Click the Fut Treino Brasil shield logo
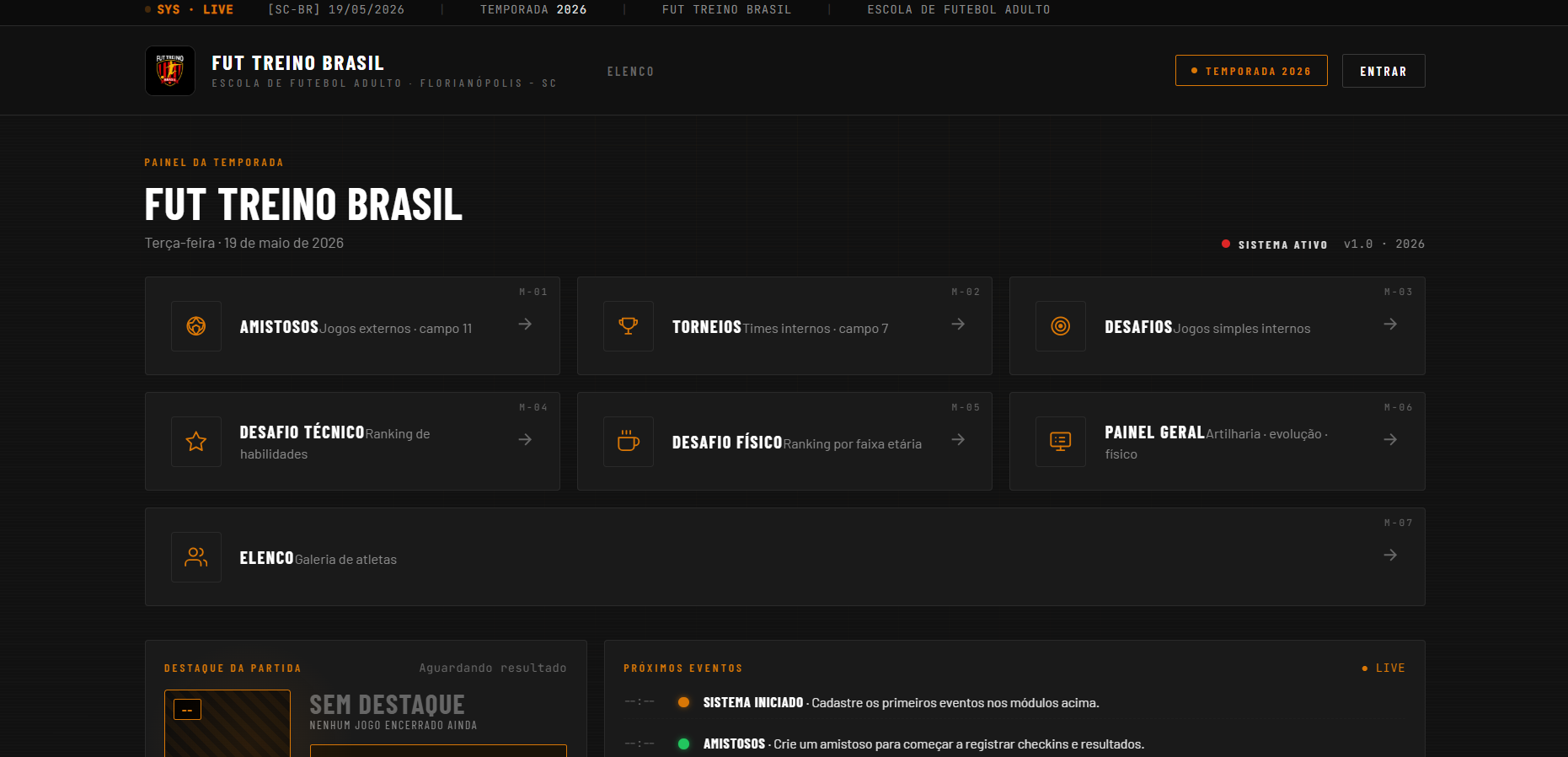The image size is (1568, 757). pos(170,71)
